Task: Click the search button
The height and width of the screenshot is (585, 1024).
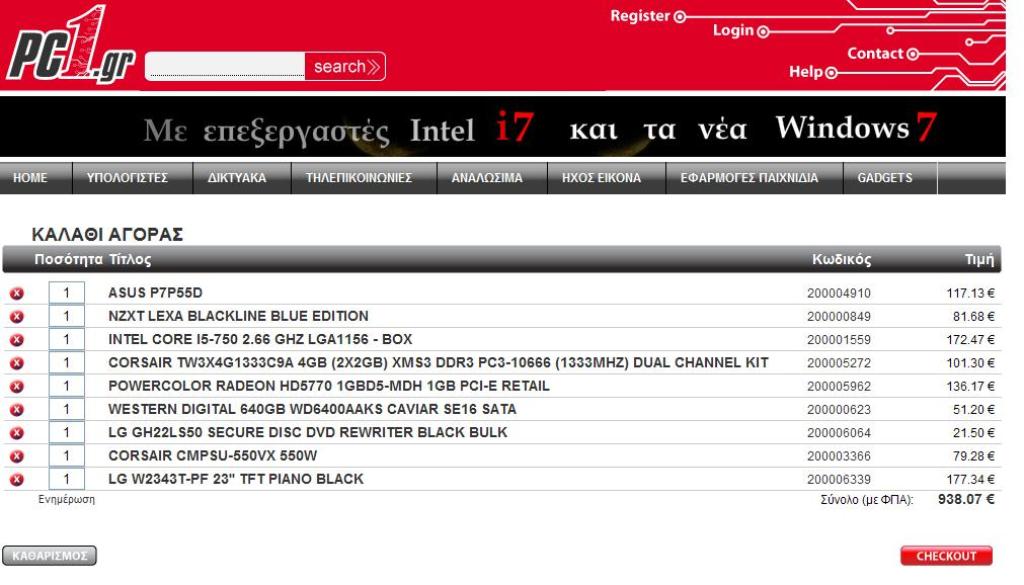Action: point(345,67)
